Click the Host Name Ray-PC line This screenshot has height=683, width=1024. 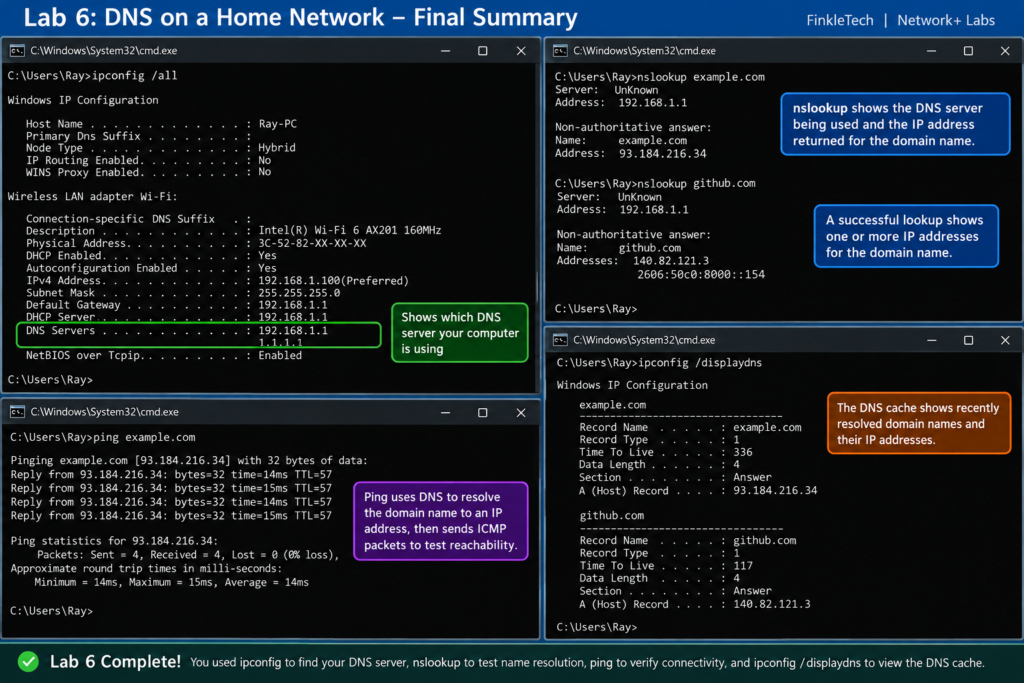(x=161, y=124)
